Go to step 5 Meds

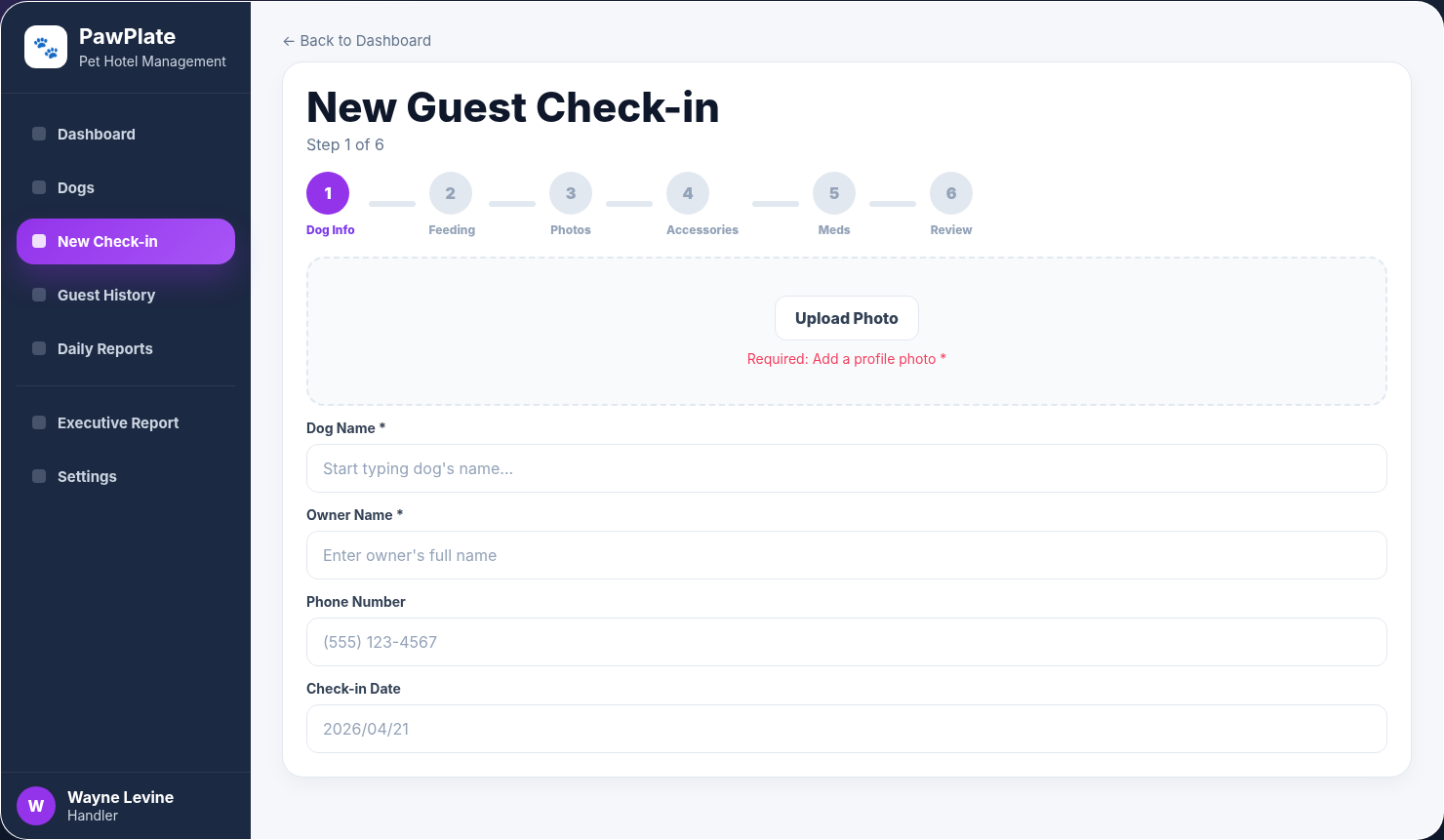click(834, 193)
